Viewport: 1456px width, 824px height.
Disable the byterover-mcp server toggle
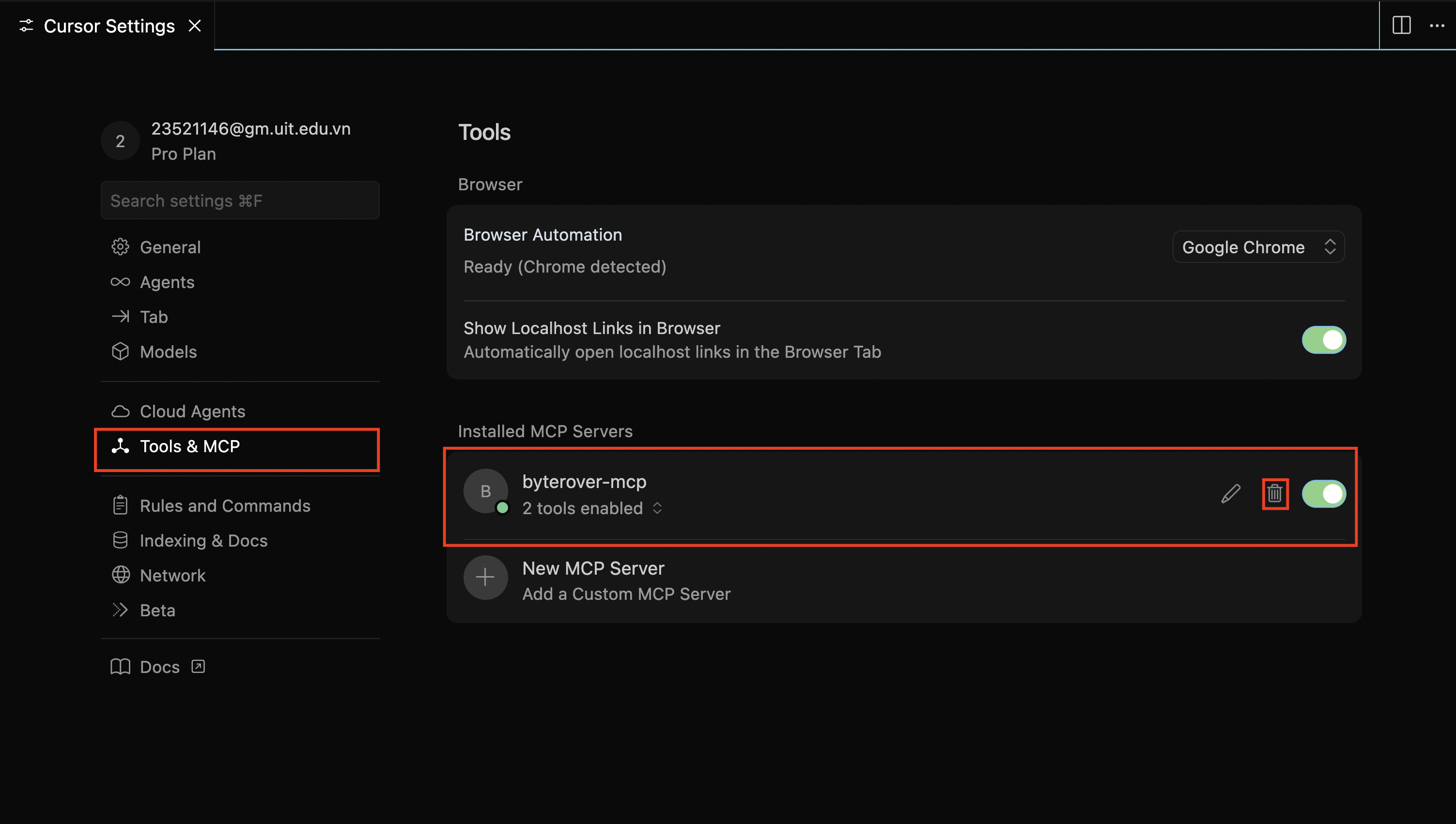coord(1324,493)
